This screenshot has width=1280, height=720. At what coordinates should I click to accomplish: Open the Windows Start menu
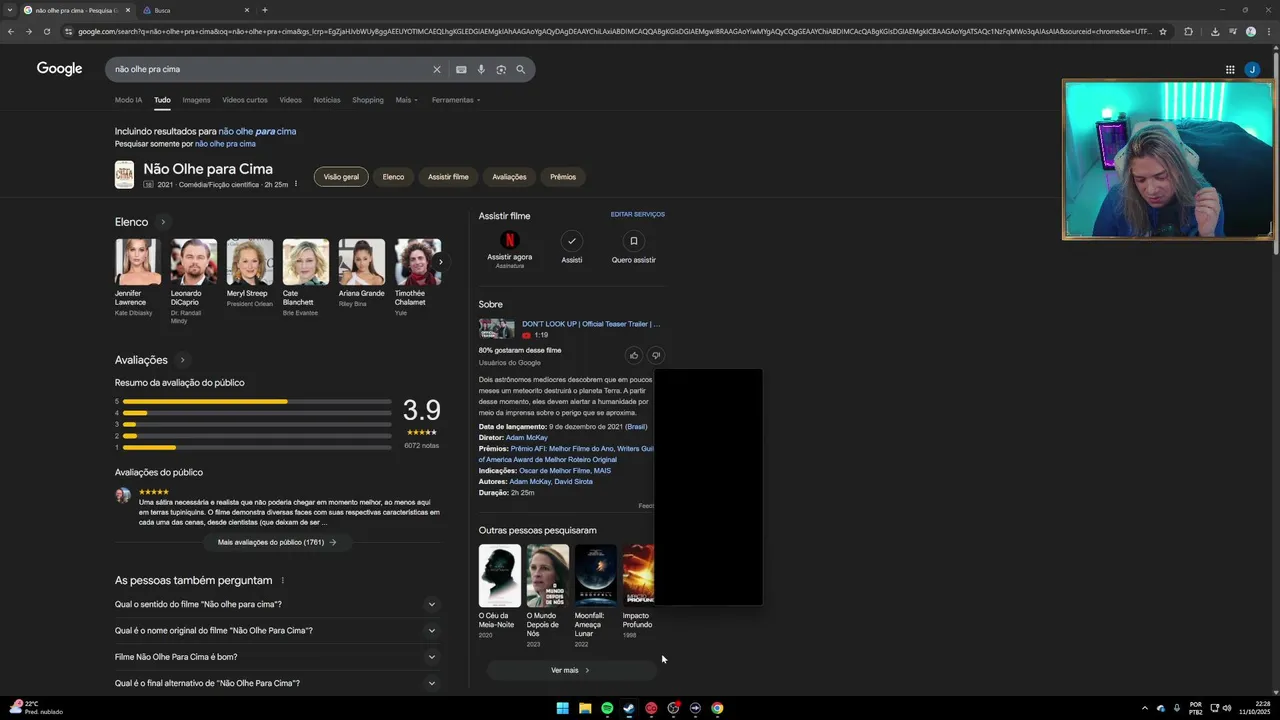point(563,708)
